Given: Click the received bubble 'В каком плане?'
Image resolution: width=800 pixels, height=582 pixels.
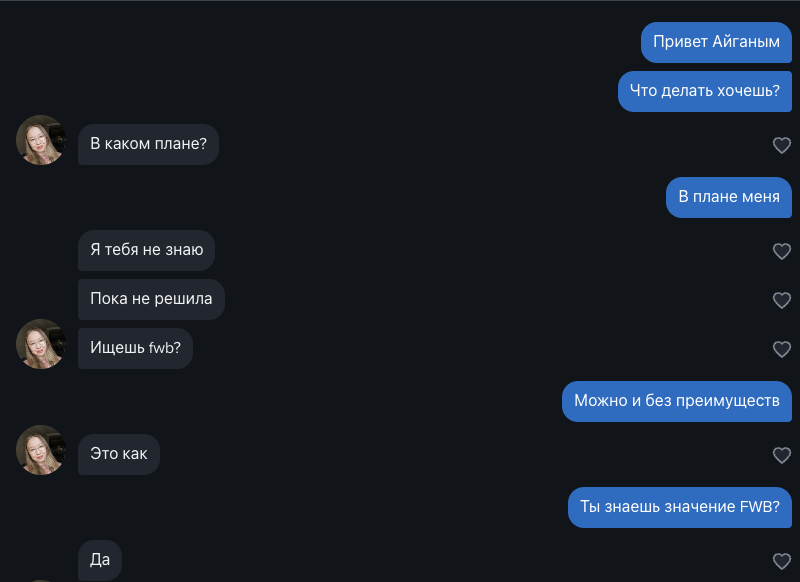Looking at the screenshot, I should [148, 144].
